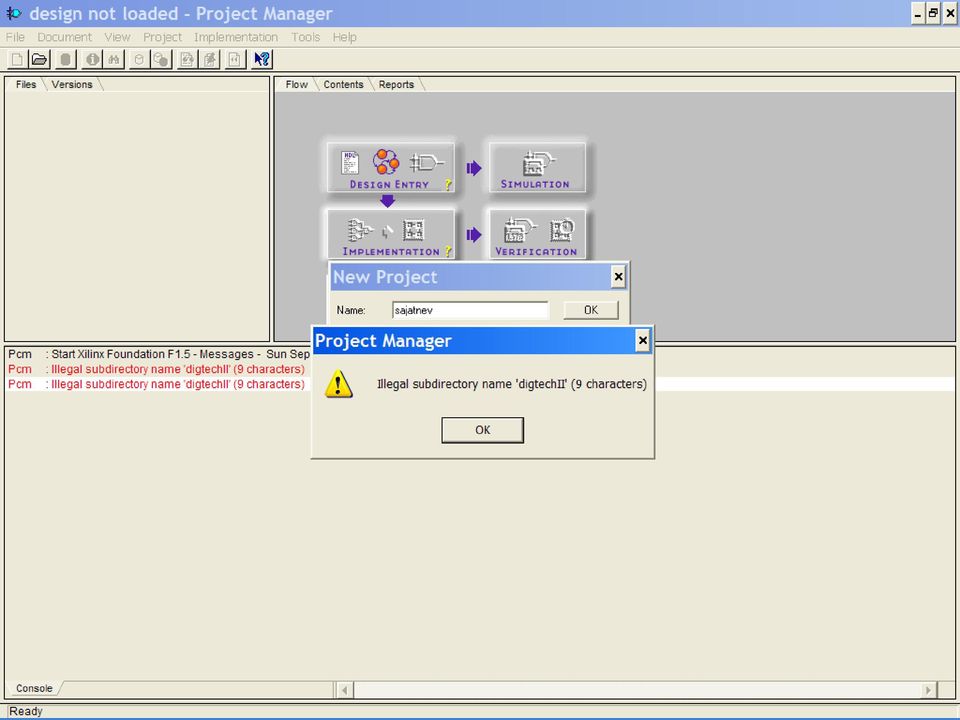Open the Document menu

click(x=64, y=37)
